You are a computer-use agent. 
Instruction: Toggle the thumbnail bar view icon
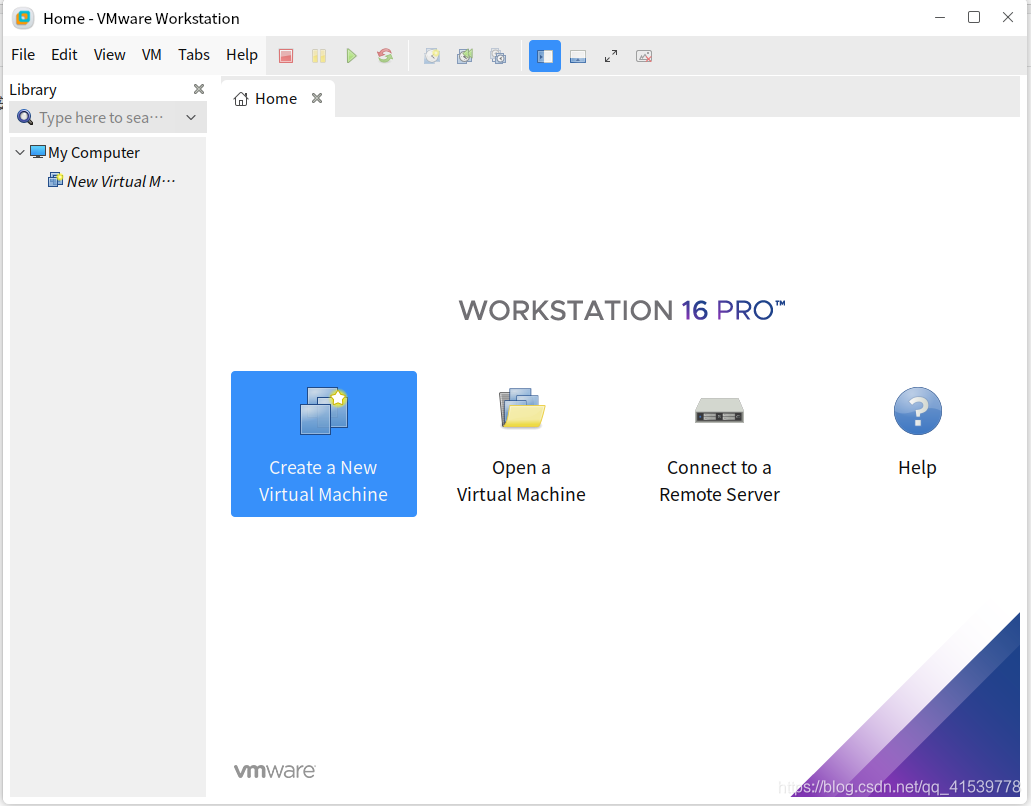[x=578, y=57]
